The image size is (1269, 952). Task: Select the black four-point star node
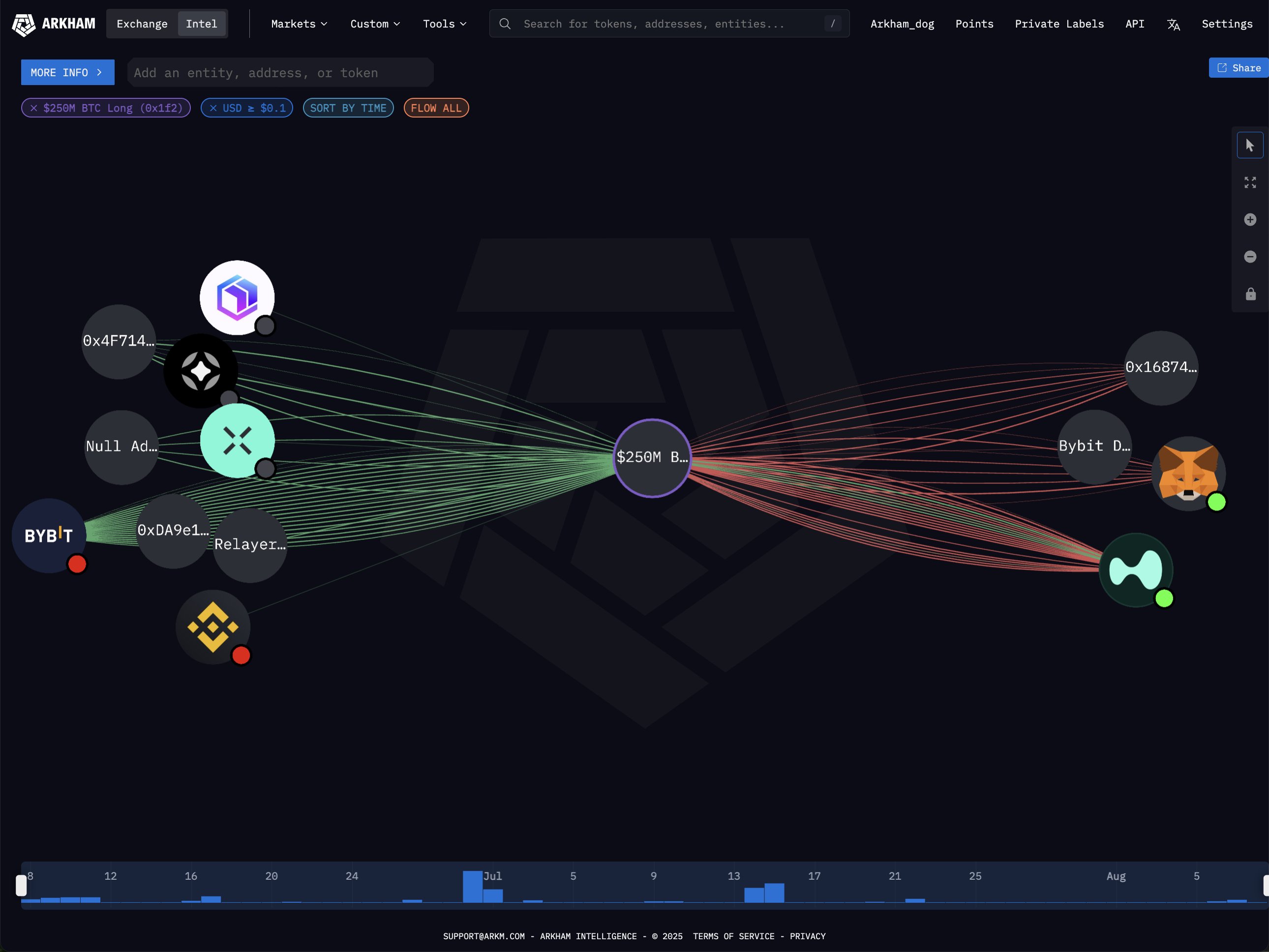pyautogui.click(x=201, y=371)
